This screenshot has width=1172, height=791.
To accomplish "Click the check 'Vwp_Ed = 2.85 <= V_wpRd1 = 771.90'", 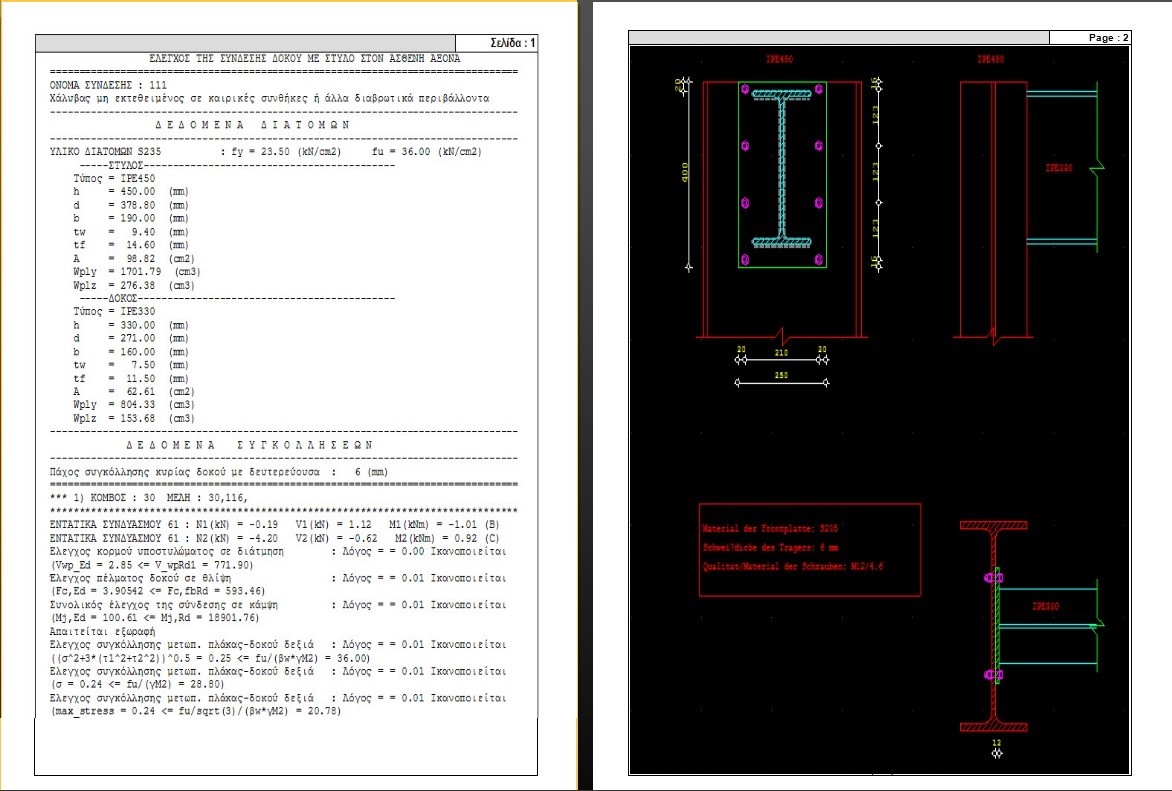I will (152, 565).
